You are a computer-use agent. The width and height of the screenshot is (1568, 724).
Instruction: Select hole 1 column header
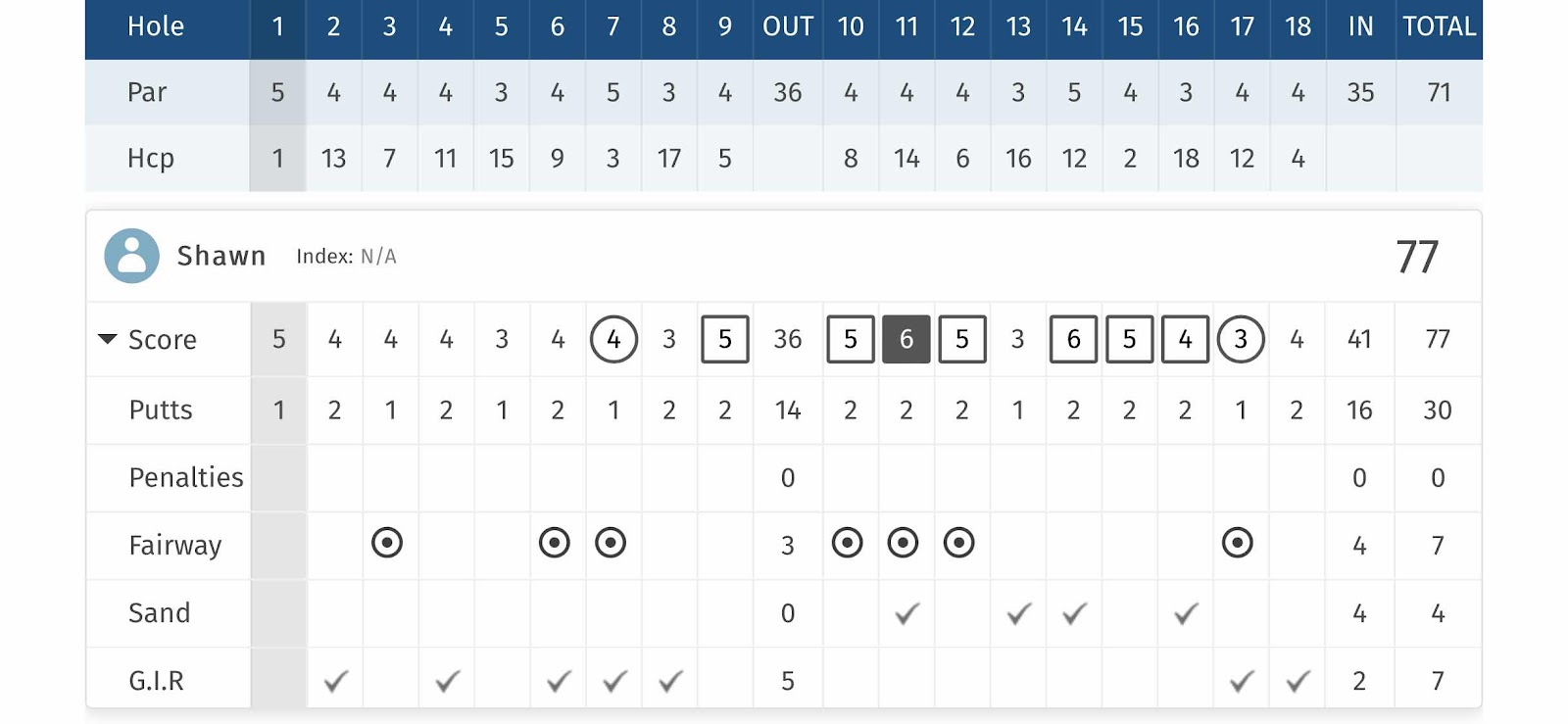[x=278, y=26]
